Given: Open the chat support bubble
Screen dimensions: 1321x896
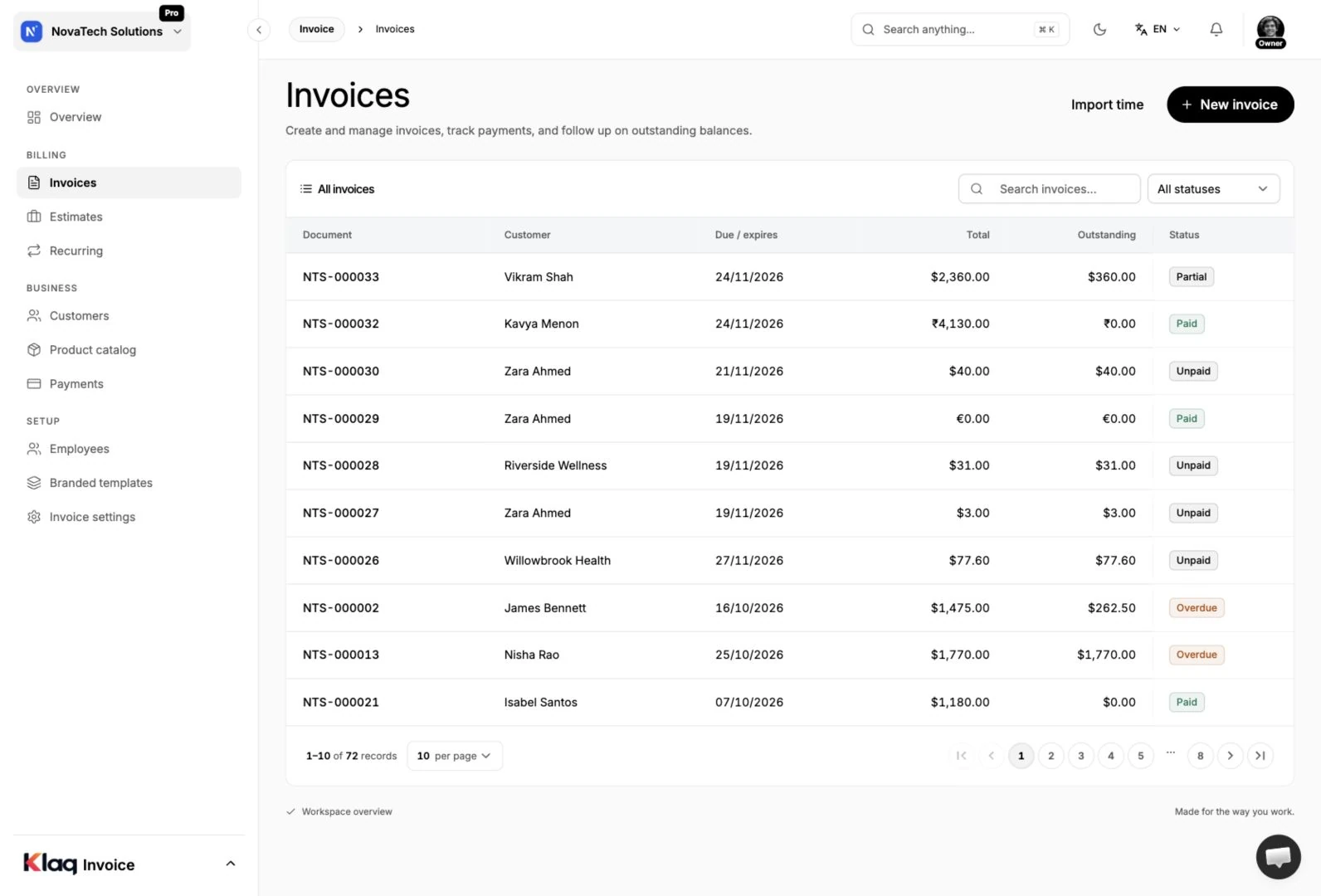Looking at the screenshot, I should point(1278,857).
